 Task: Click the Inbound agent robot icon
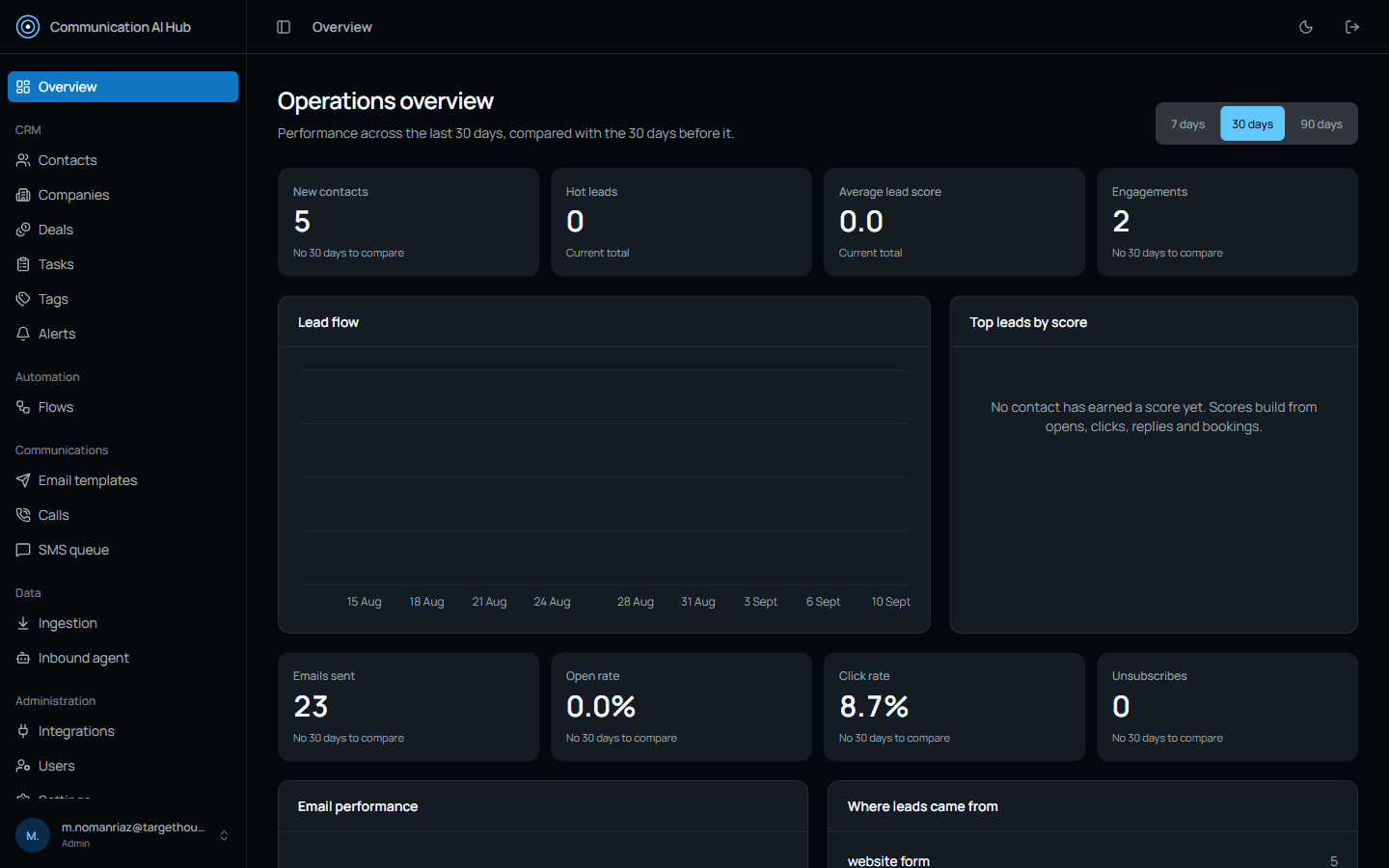[23, 658]
